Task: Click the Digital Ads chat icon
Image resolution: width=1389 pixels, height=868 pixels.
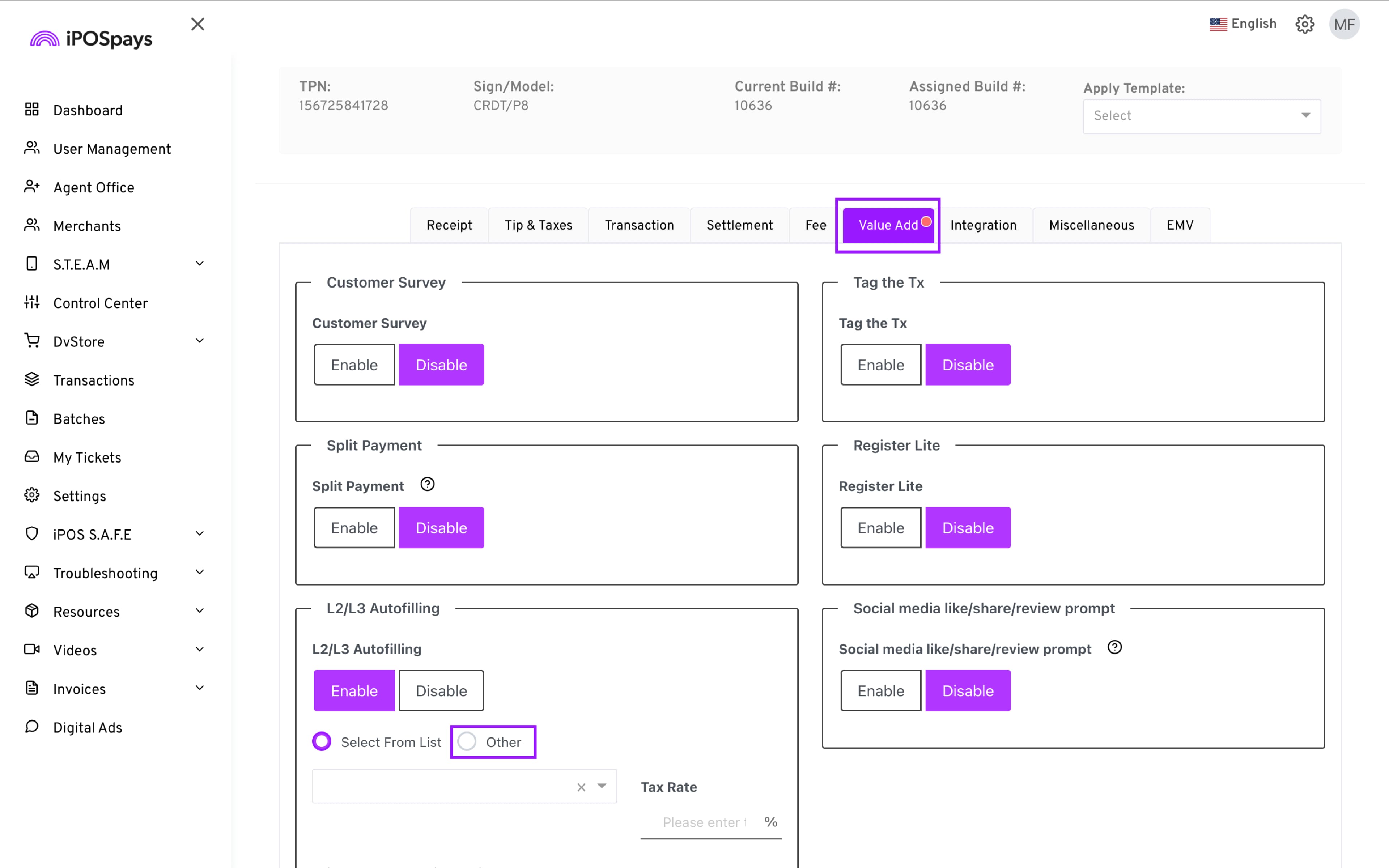Action: 31,726
